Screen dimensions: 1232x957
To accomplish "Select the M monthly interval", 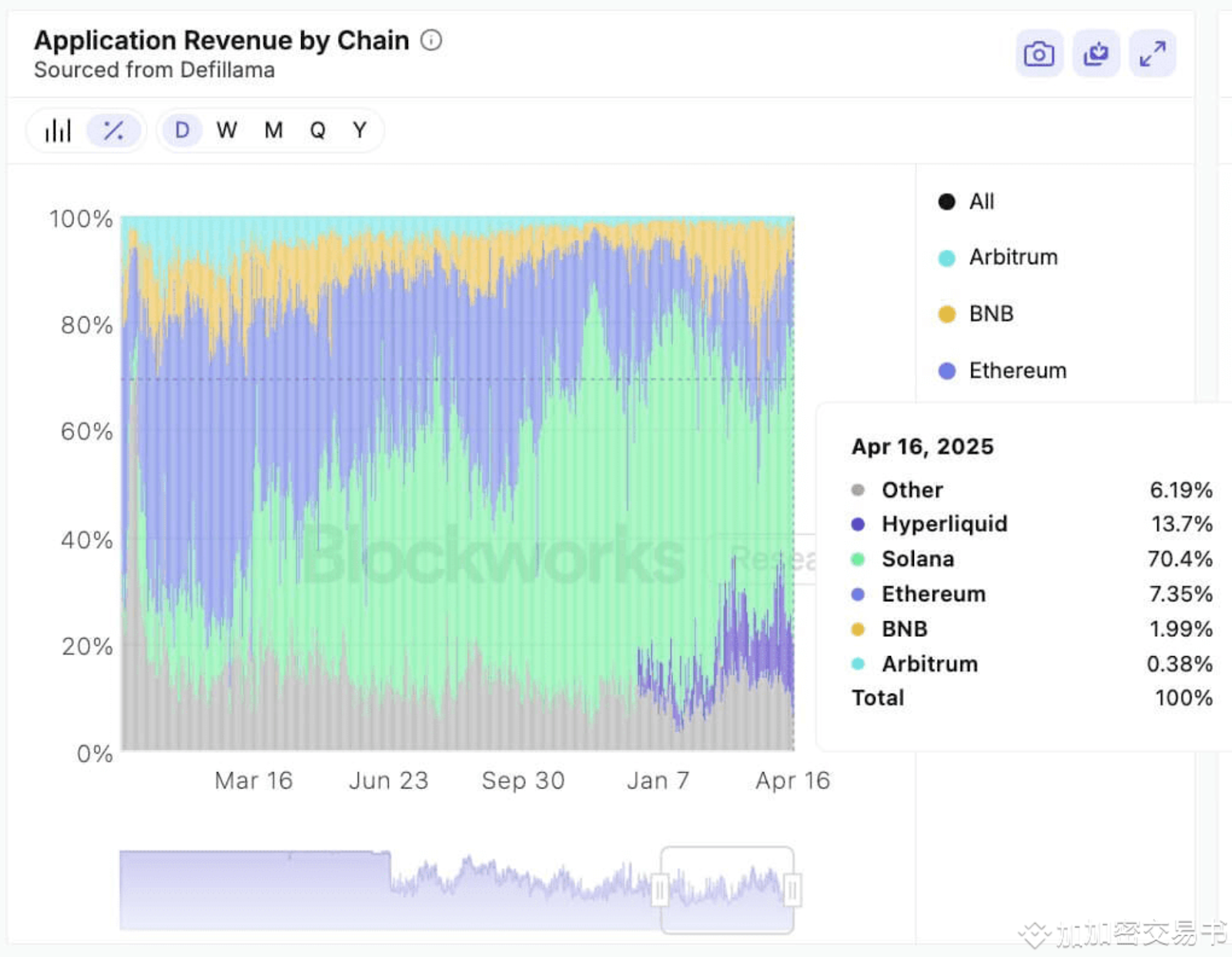I will click(273, 130).
